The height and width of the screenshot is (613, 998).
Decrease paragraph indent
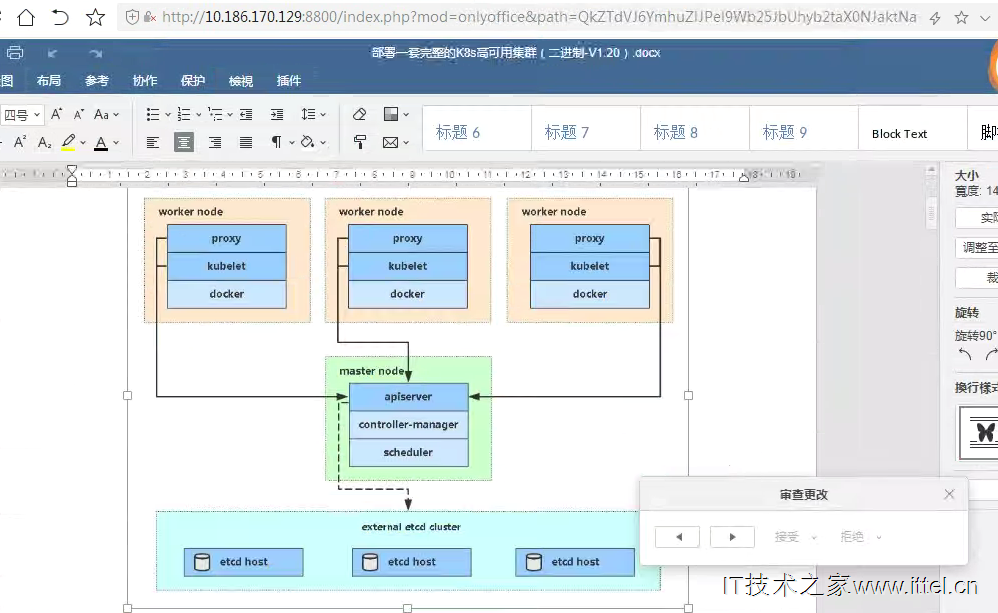point(246,115)
